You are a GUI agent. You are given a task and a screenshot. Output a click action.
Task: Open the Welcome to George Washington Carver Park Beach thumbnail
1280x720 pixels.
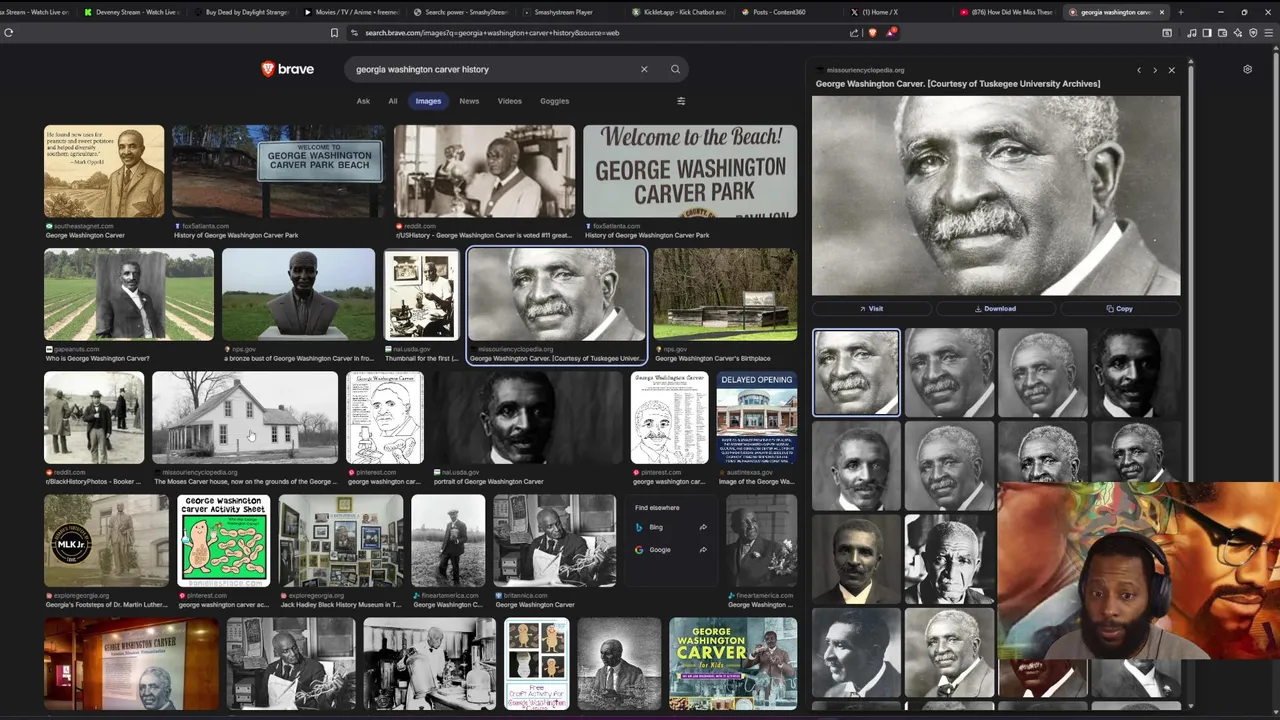coord(278,171)
